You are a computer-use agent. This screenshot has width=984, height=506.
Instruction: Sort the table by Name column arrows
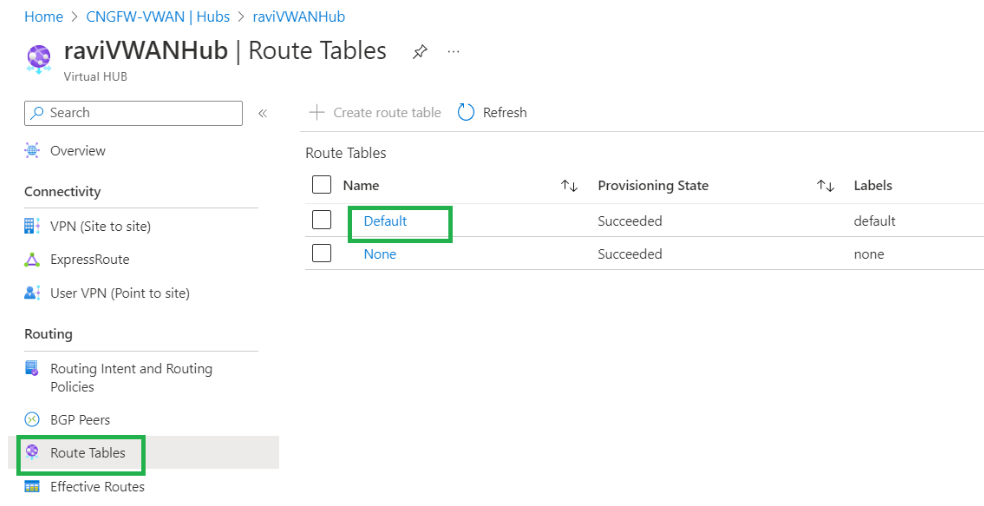point(569,186)
